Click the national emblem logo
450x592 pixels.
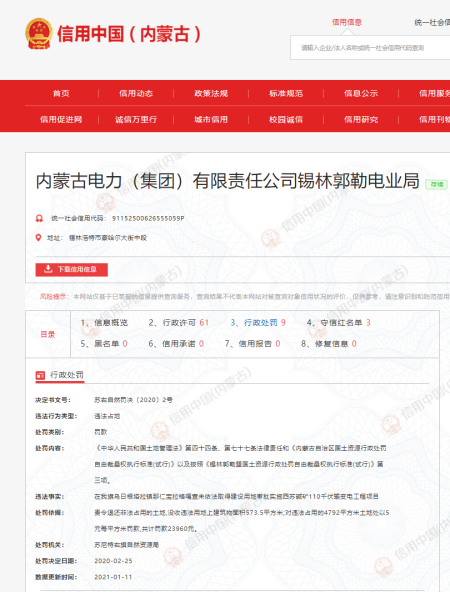[39, 34]
